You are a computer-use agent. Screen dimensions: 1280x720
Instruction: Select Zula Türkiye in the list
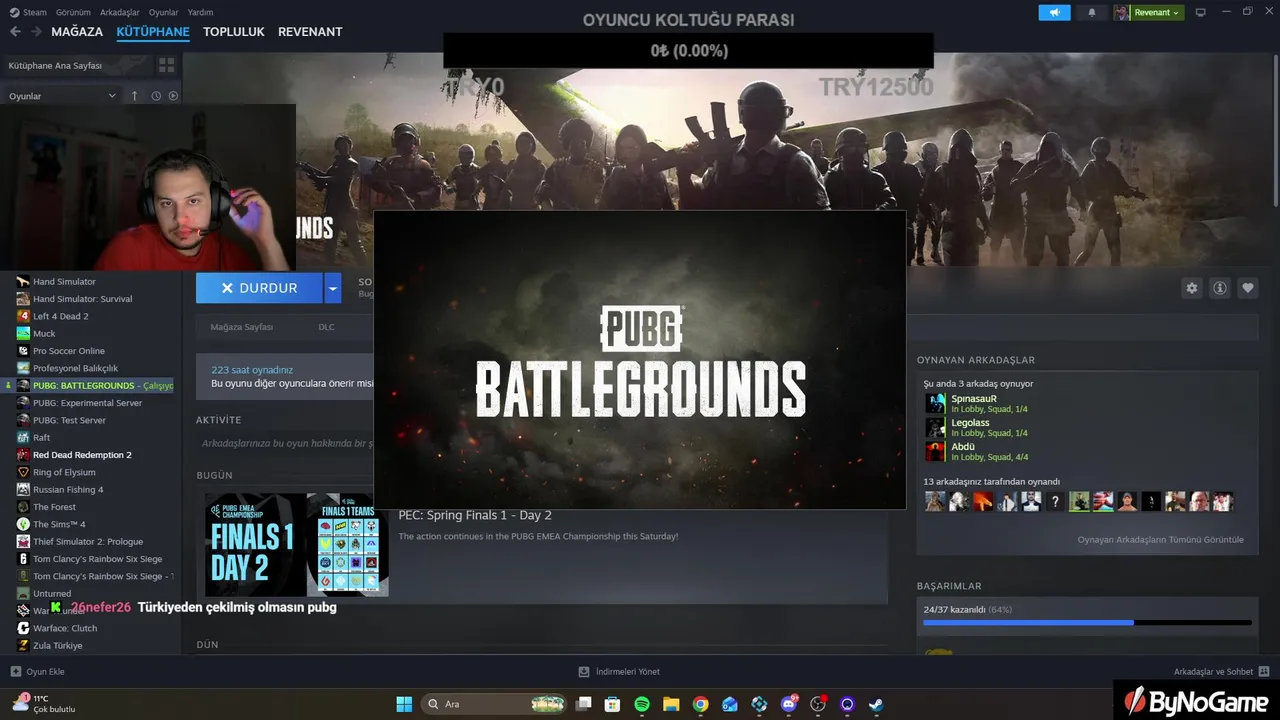point(57,646)
